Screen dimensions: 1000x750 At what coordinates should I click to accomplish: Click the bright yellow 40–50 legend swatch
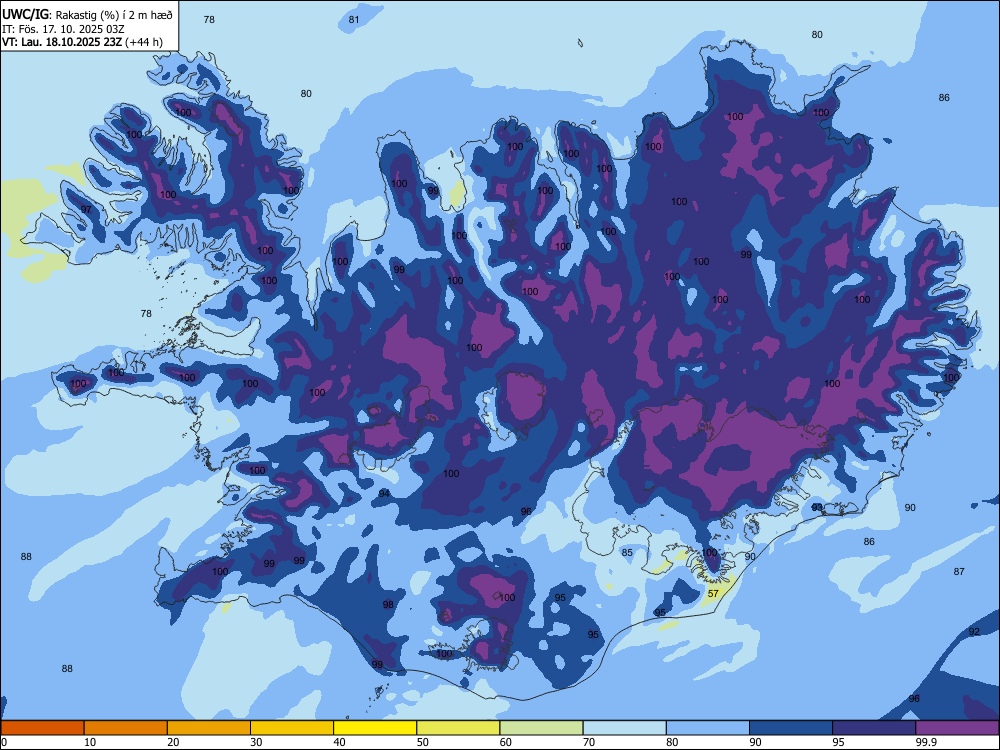[375, 728]
